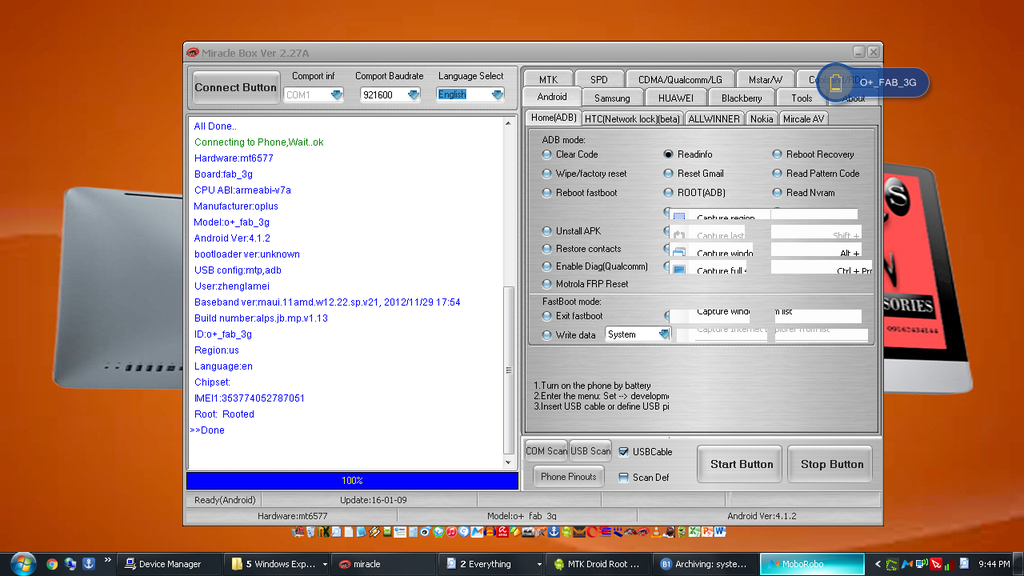Click the MoboRobo battery device icon

click(x=836, y=83)
